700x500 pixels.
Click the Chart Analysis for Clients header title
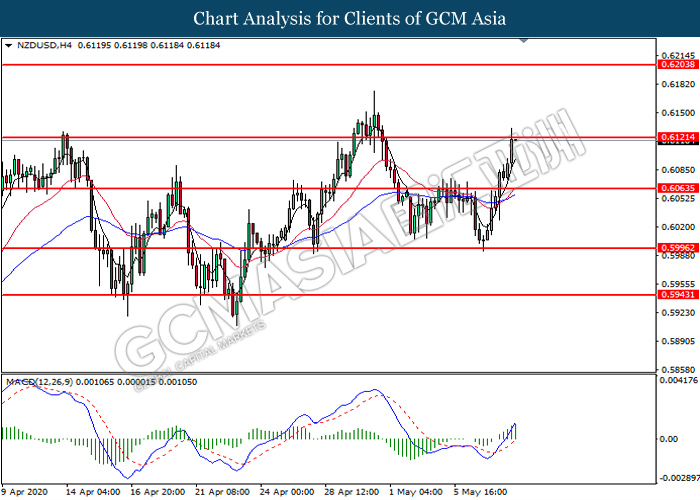pyautogui.click(x=350, y=19)
